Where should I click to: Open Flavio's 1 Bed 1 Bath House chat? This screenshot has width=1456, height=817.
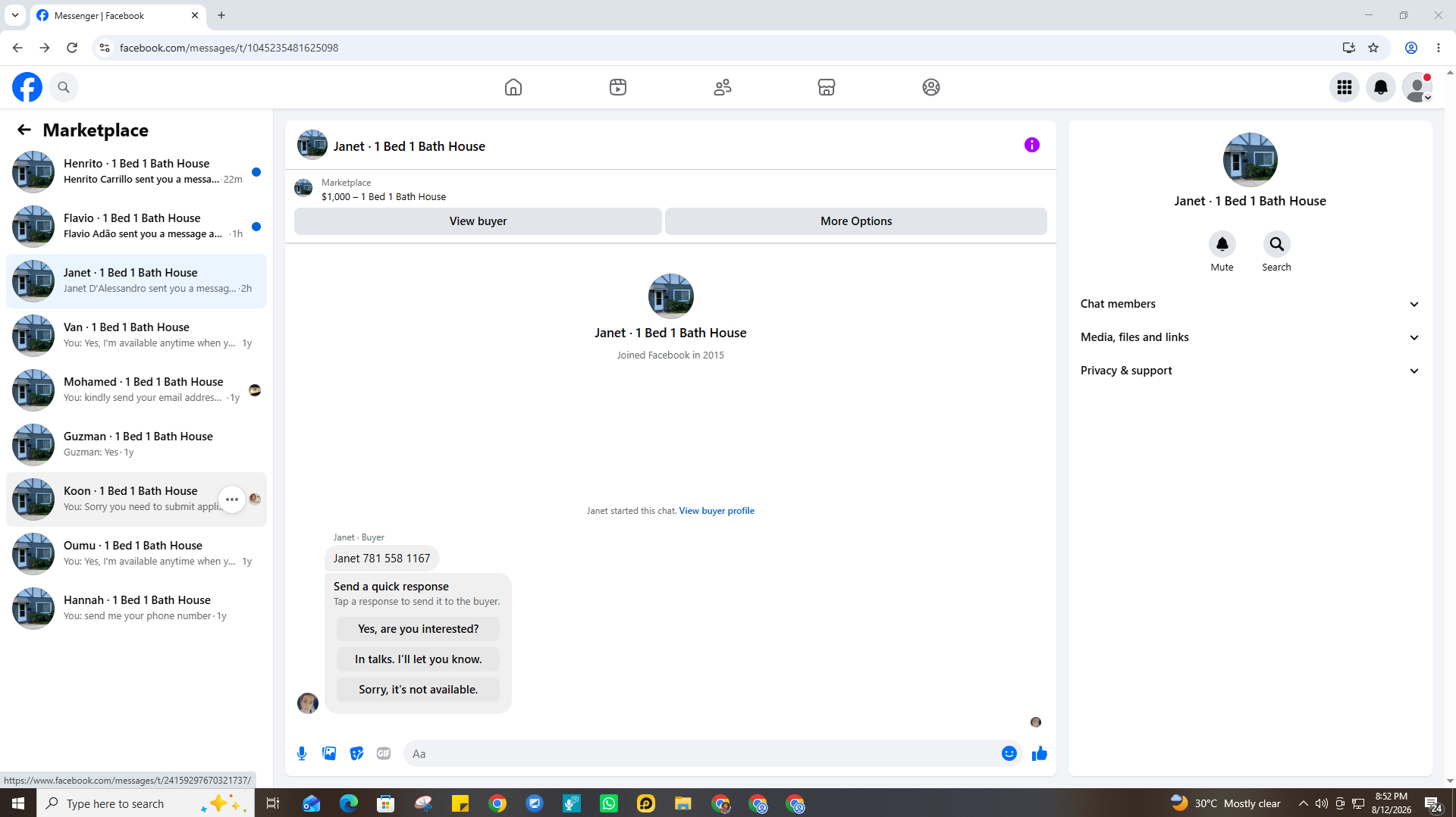point(136,227)
